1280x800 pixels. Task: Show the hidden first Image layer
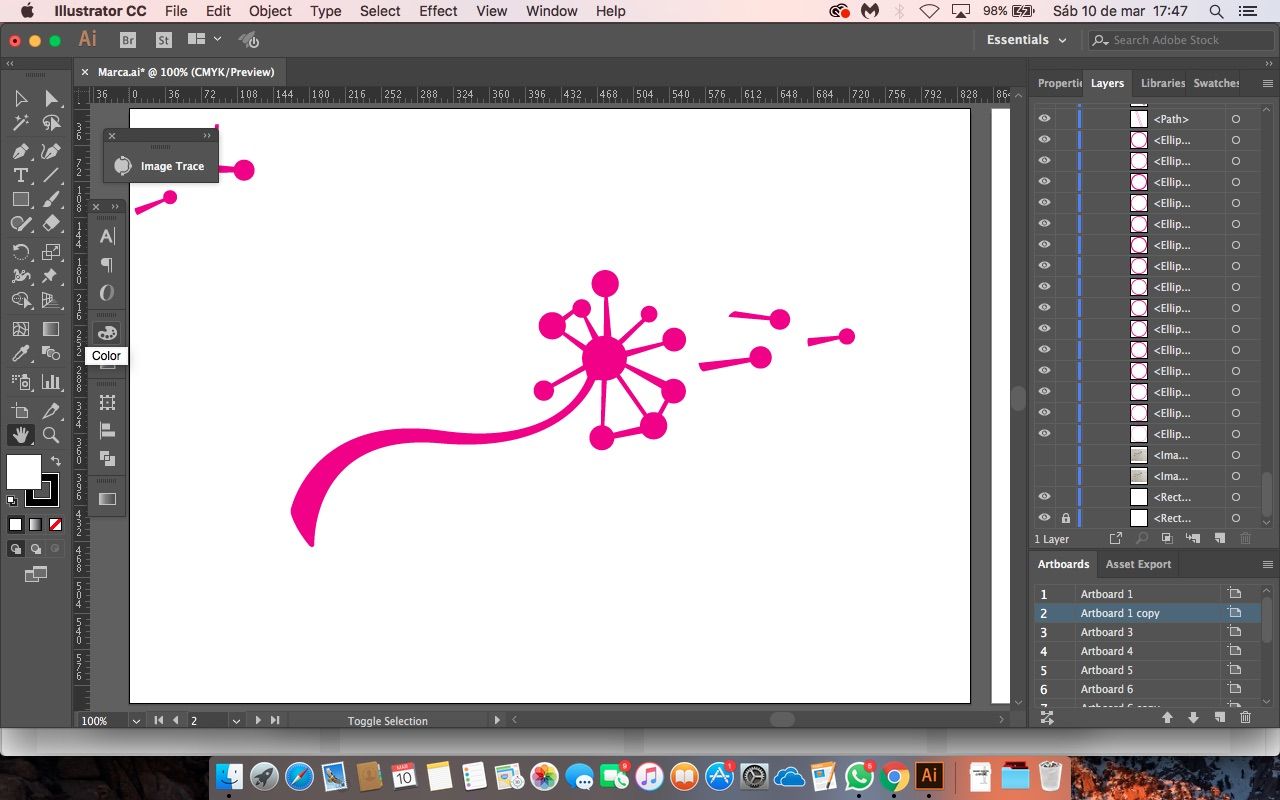pyautogui.click(x=1044, y=455)
